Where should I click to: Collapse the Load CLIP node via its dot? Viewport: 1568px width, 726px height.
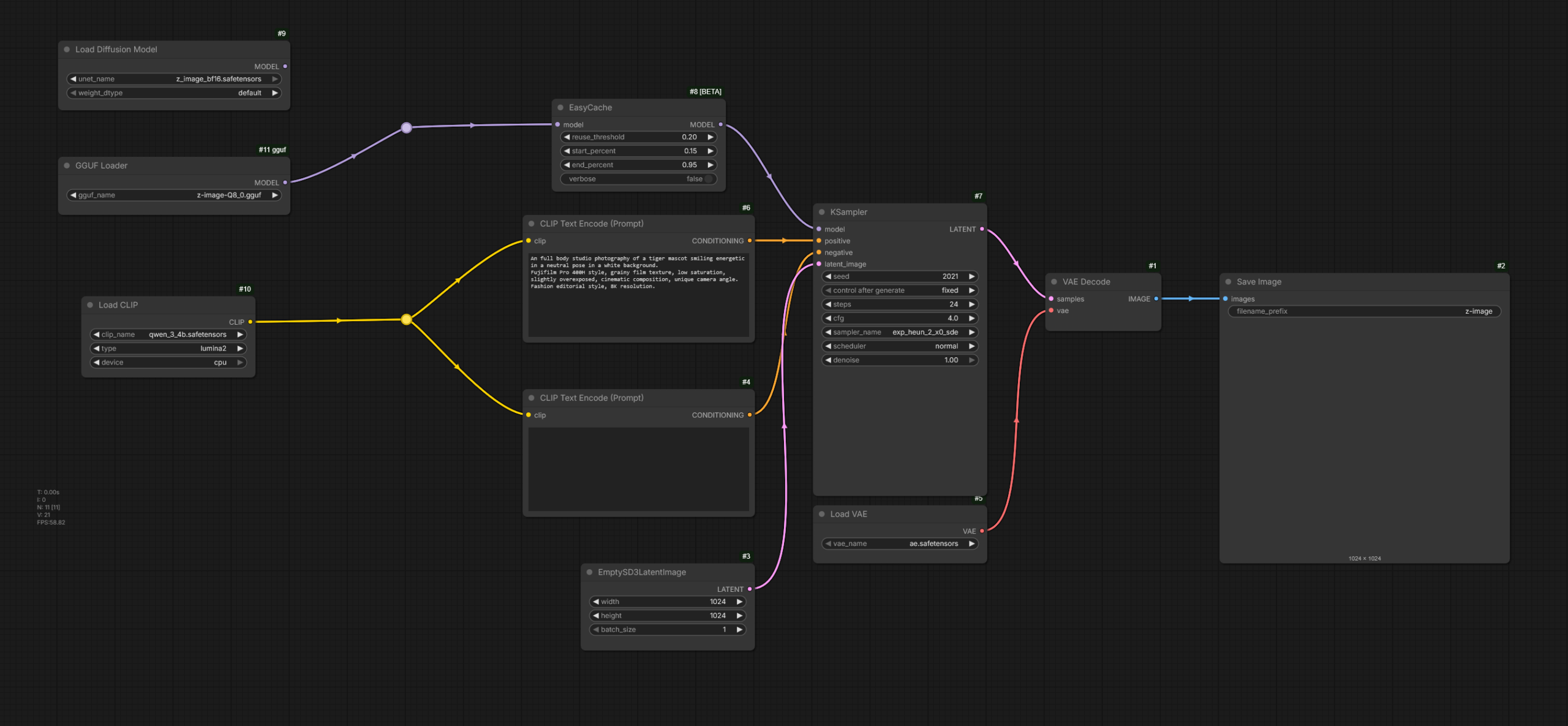(90, 305)
